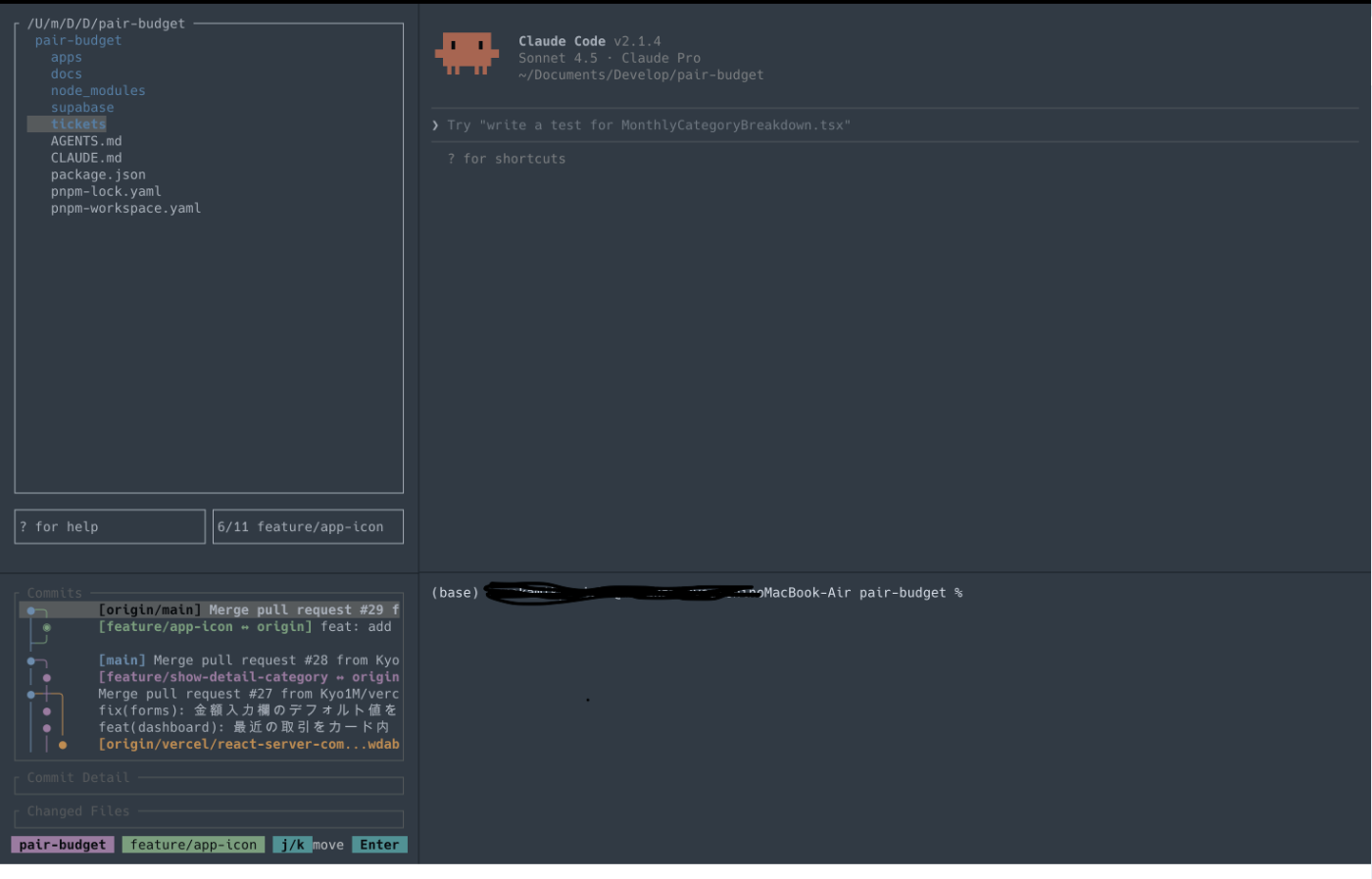This screenshot has width=1372, height=879.
Task: Select the AGENTS.md file
Action: pyautogui.click(x=86, y=141)
